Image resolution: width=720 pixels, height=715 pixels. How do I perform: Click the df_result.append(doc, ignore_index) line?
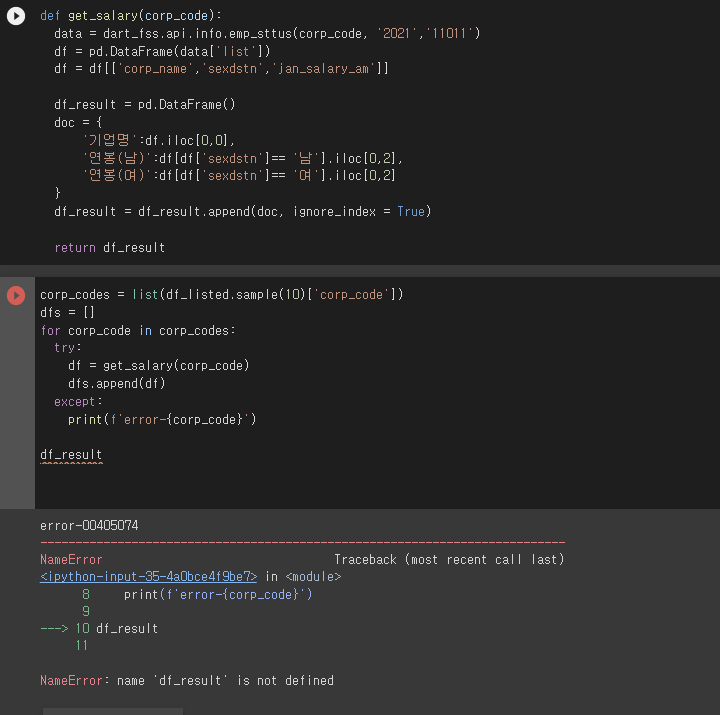click(x=242, y=212)
